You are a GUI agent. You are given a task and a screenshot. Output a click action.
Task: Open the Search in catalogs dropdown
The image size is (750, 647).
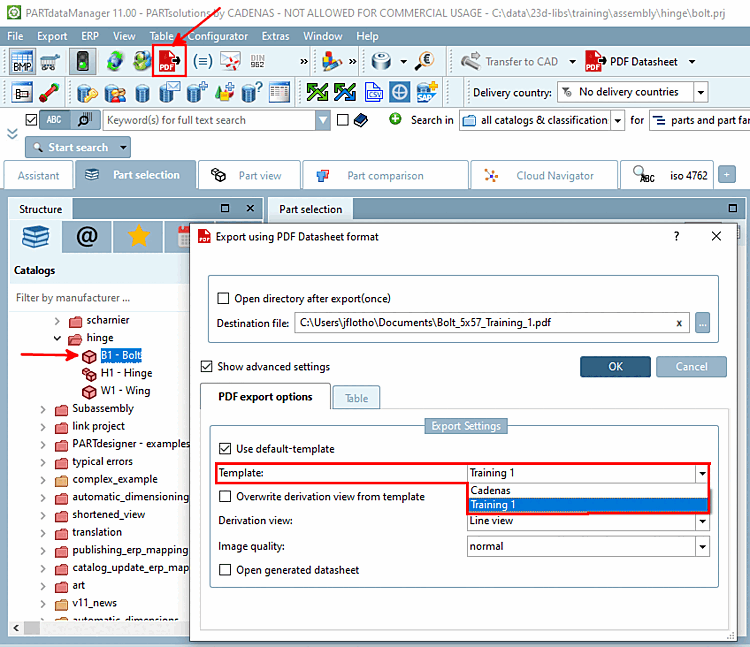(618, 120)
